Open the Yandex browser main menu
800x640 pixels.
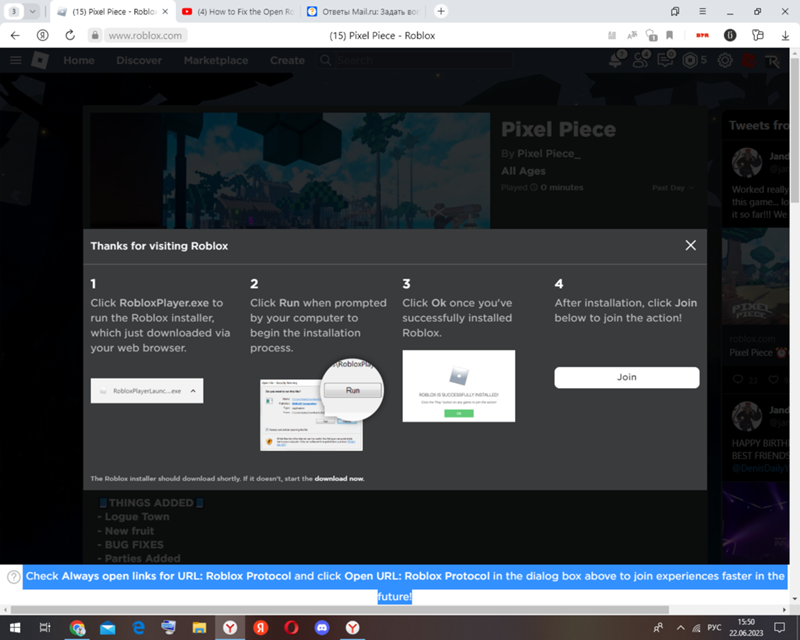click(703, 11)
